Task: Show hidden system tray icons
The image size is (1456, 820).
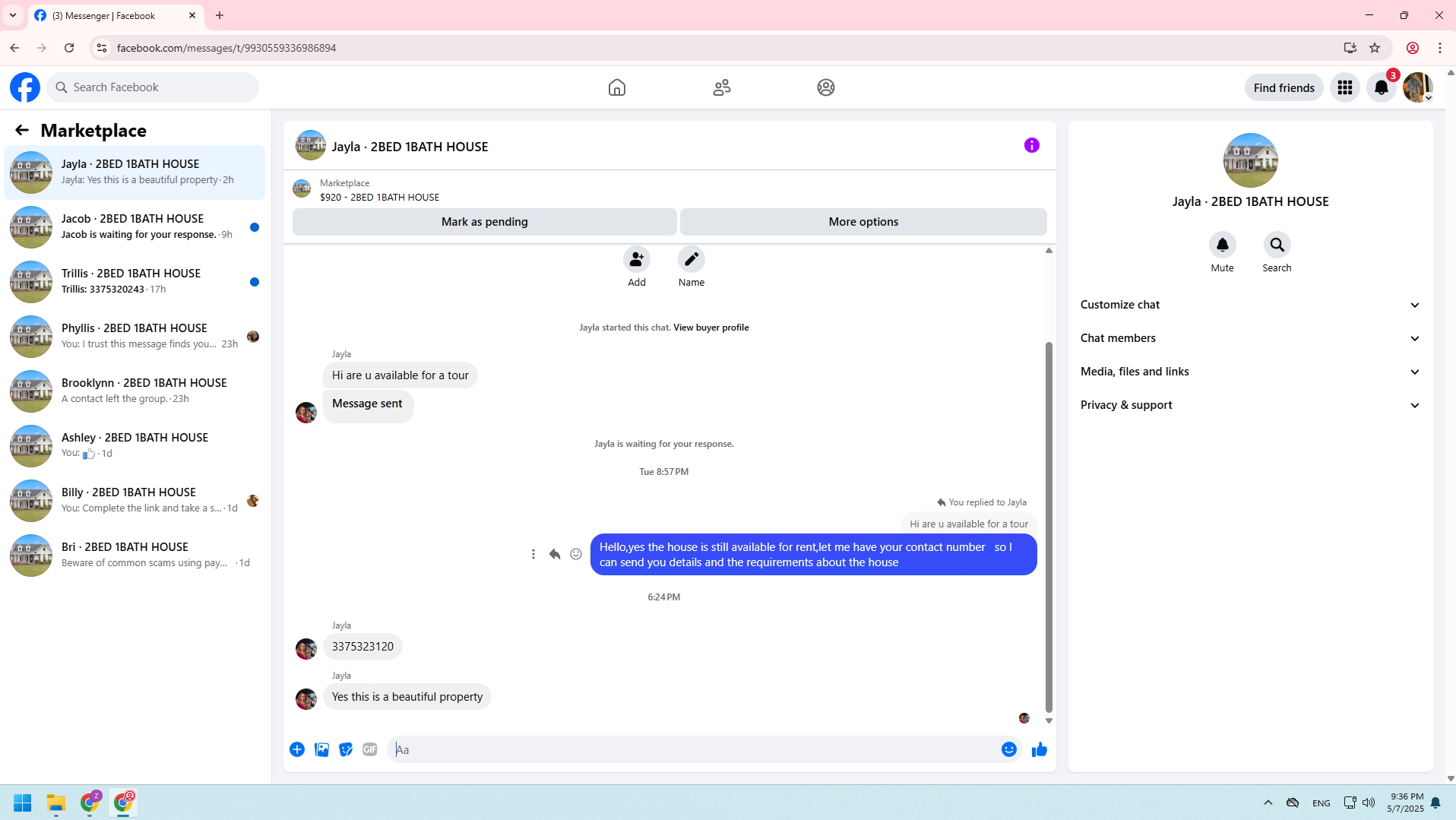Action: point(1268,803)
